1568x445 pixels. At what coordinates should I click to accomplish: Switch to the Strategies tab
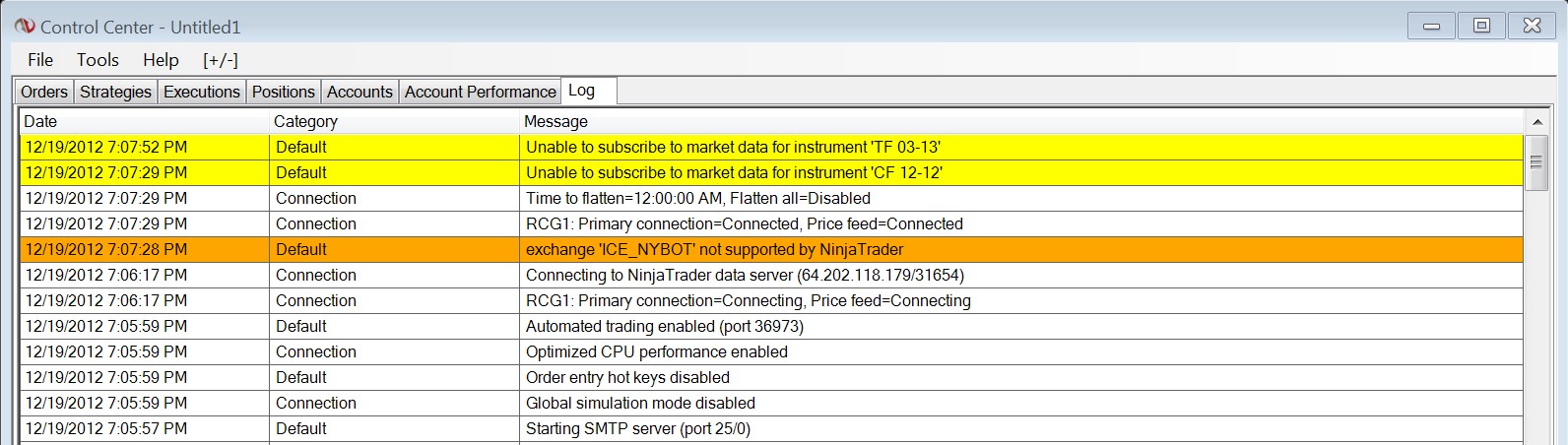coord(115,92)
